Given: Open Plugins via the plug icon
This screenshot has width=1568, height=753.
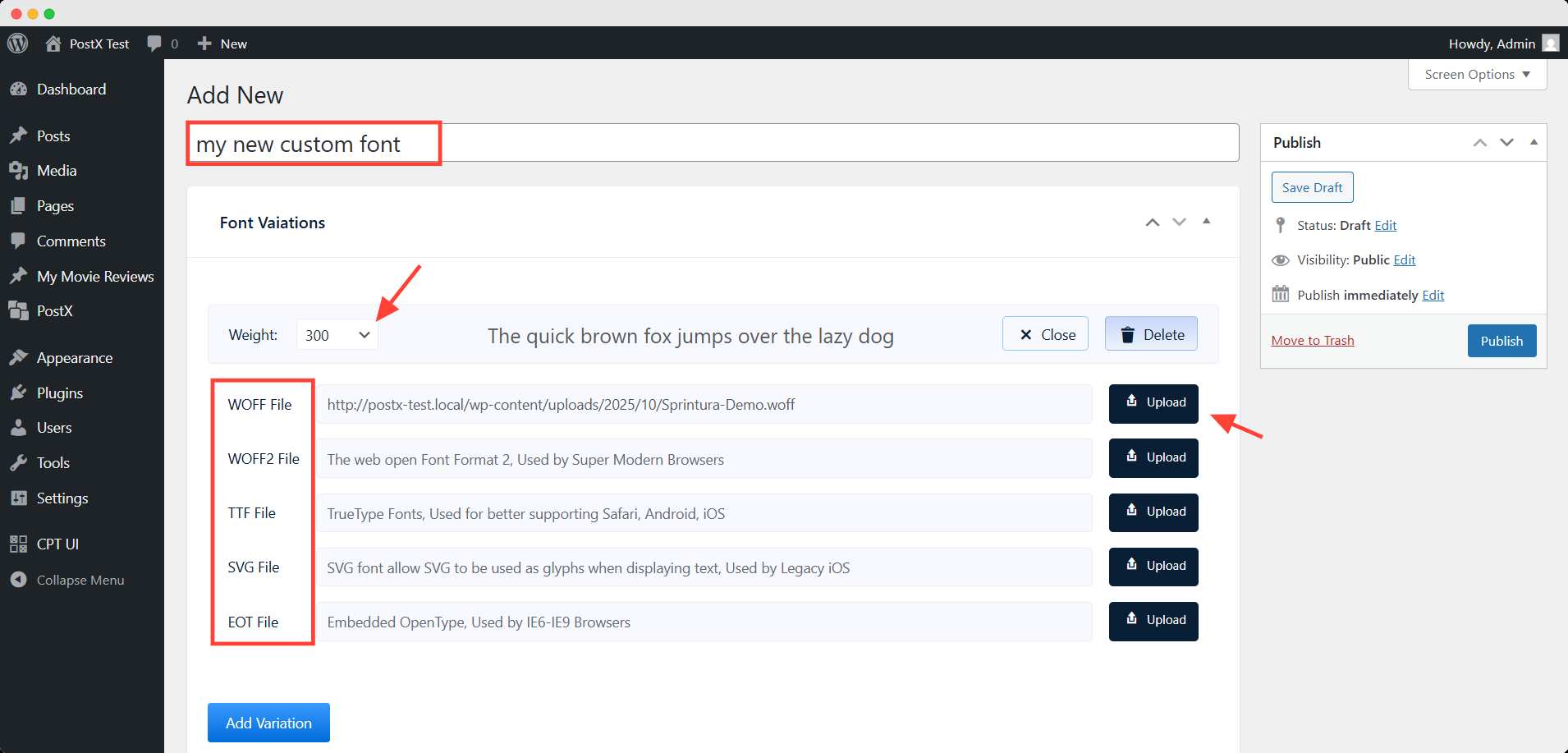Looking at the screenshot, I should tap(20, 393).
